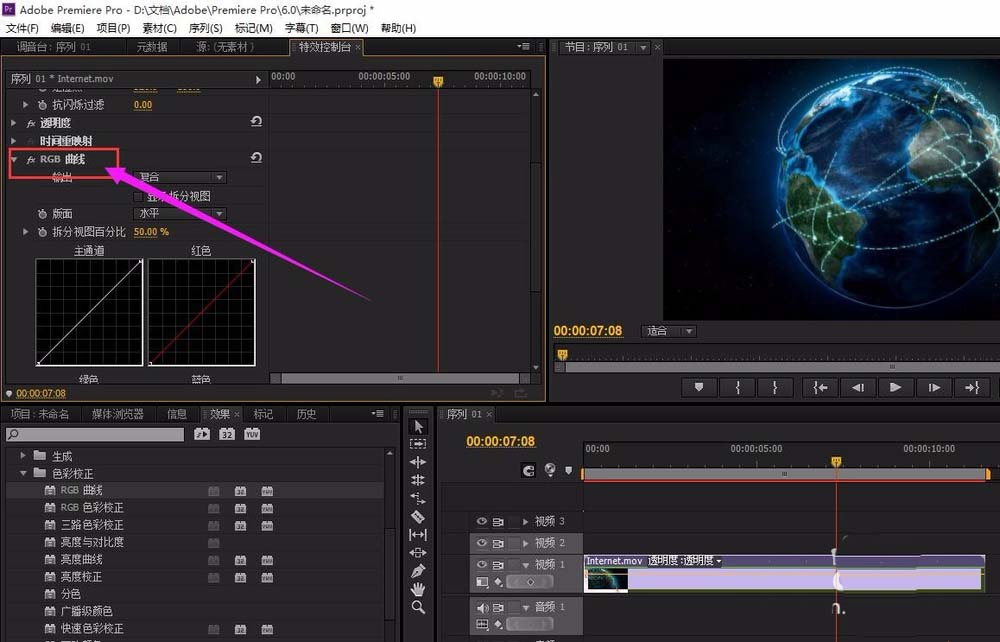Collapse the 色彩校正 effects folder

pyautogui.click(x=23, y=473)
